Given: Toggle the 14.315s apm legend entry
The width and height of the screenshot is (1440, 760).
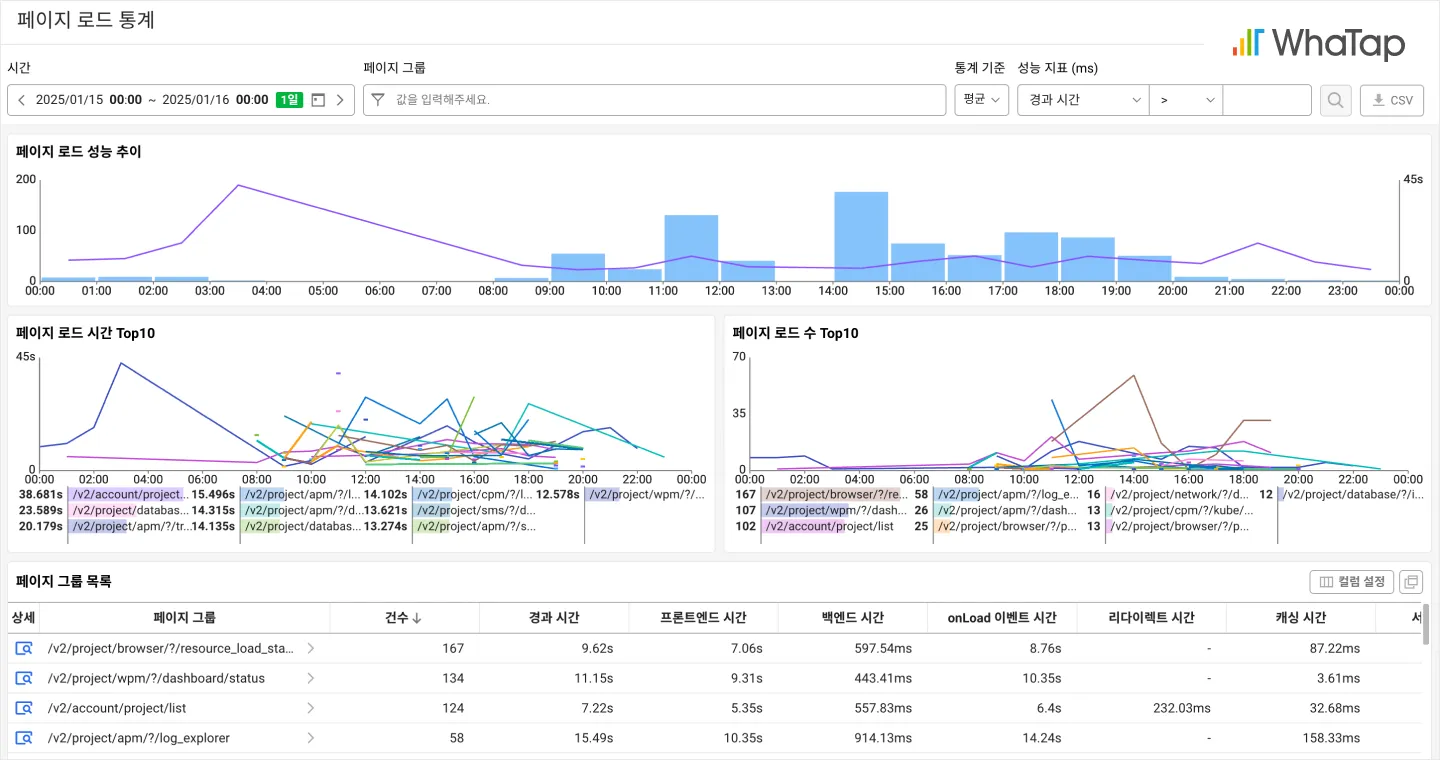Looking at the screenshot, I should 276,510.
